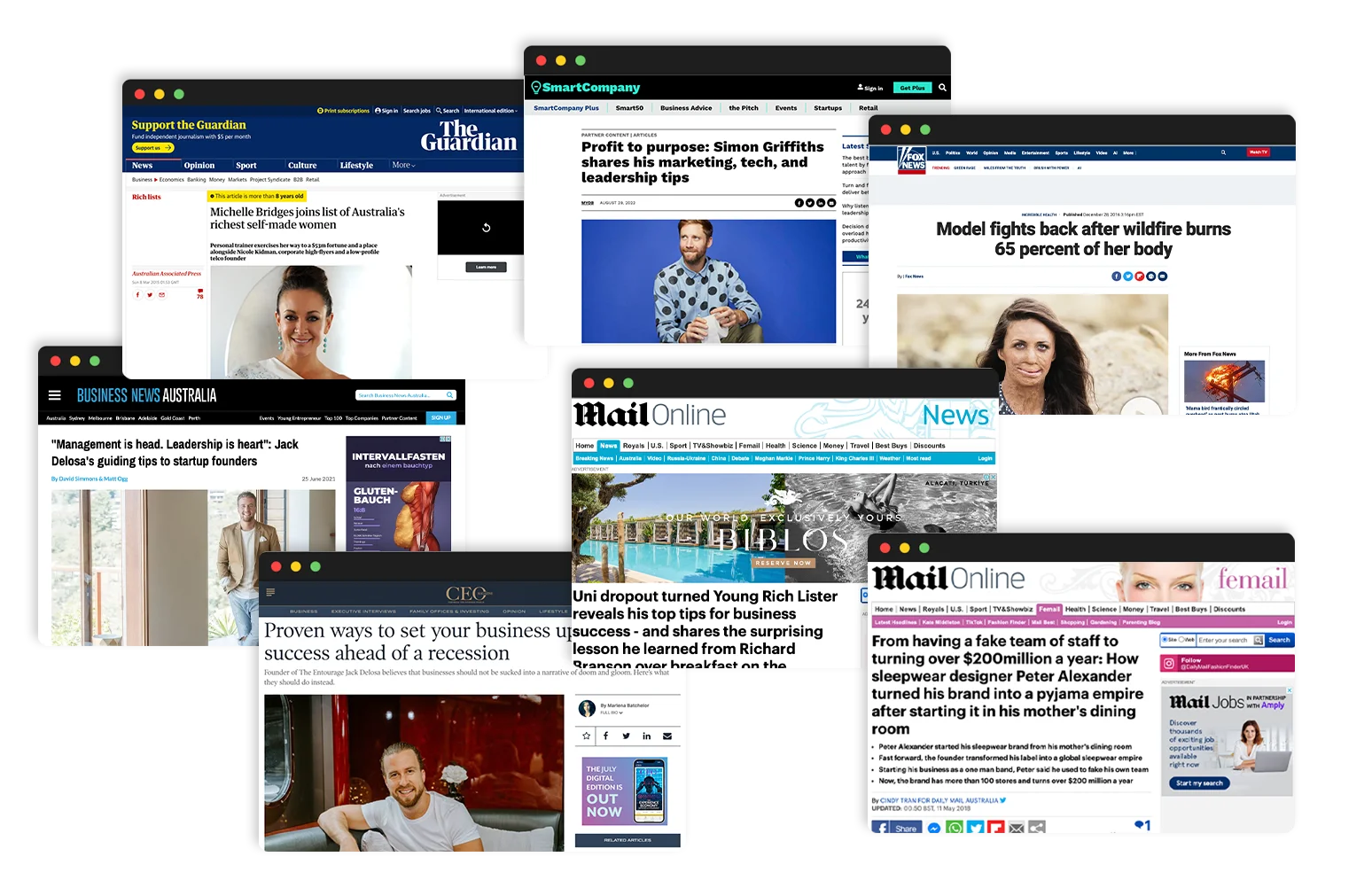Click Sign Up in Business News Australia

[x=440, y=417]
